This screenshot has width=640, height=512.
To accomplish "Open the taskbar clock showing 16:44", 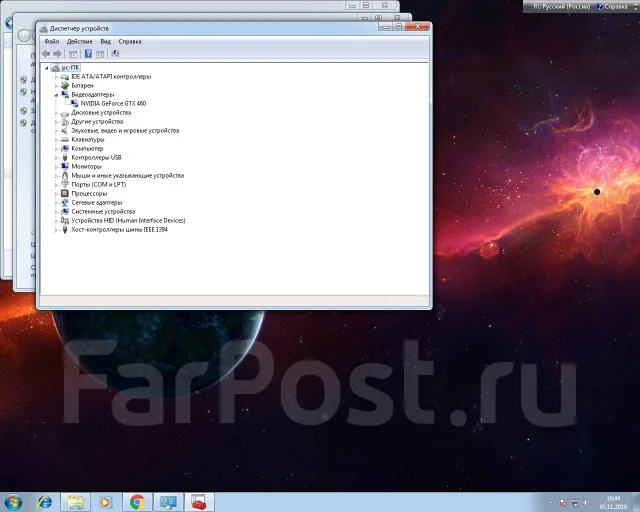I will 613,503.
